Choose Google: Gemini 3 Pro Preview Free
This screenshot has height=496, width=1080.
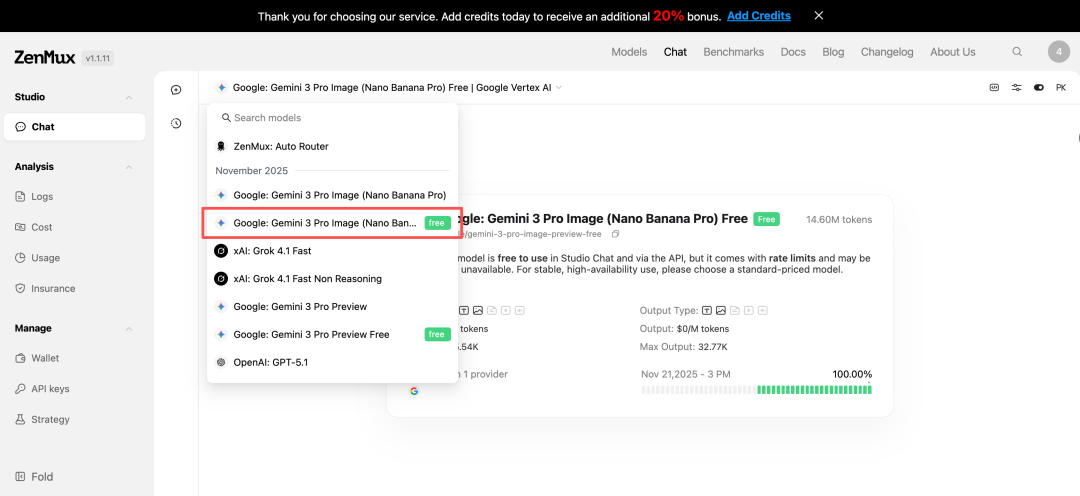coord(333,334)
